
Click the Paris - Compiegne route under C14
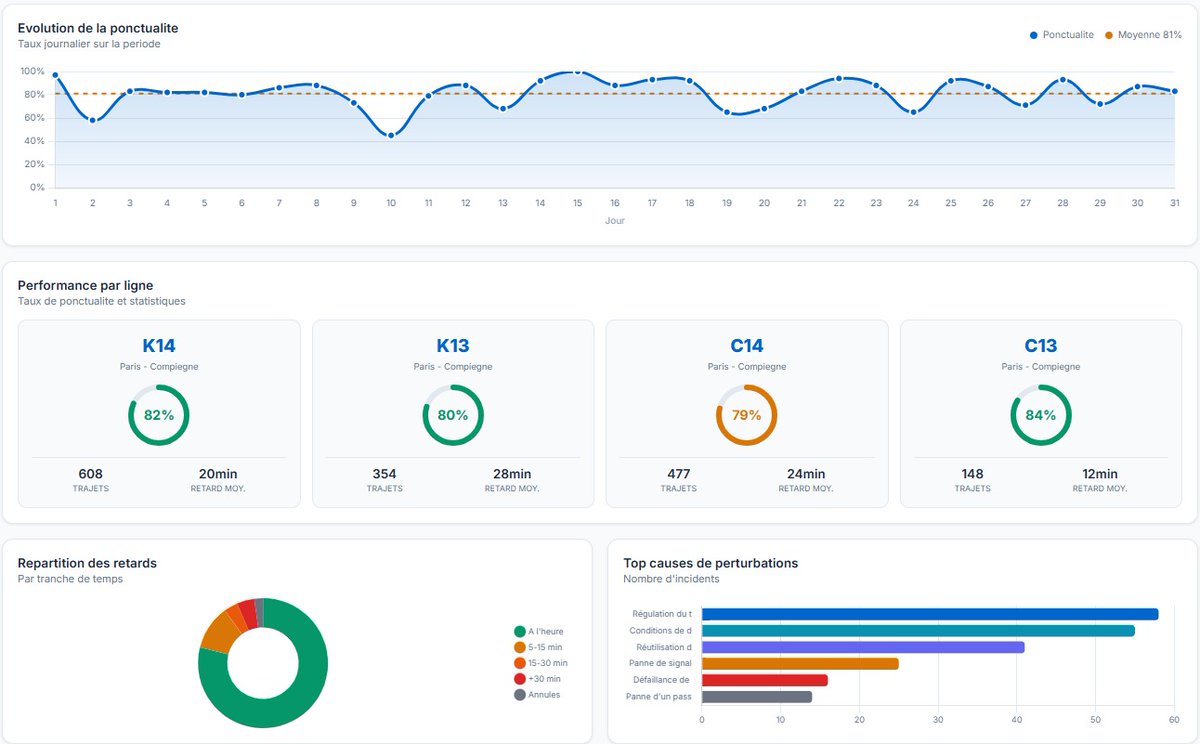(747, 367)
